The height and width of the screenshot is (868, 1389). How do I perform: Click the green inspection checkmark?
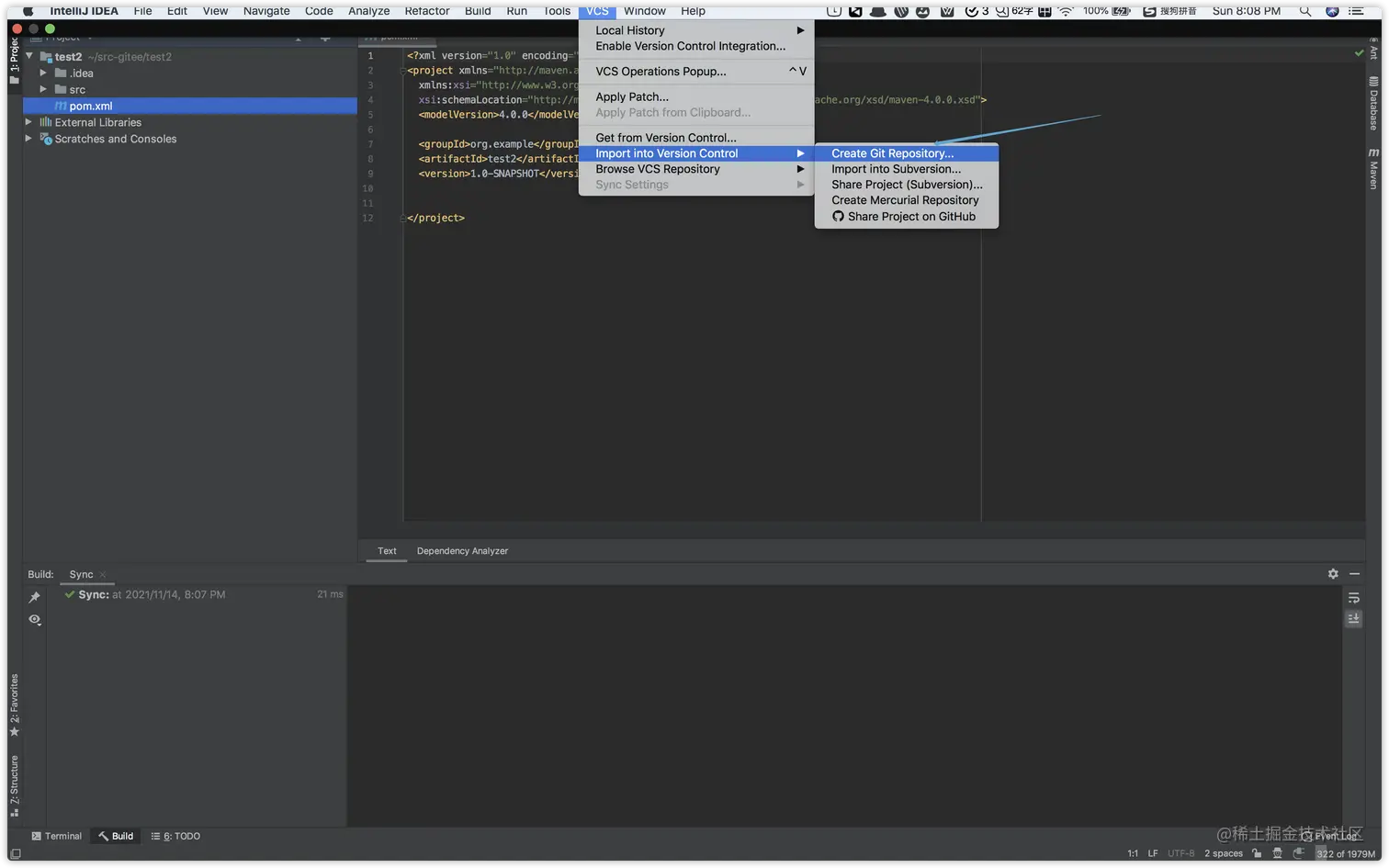point(1359,53)
